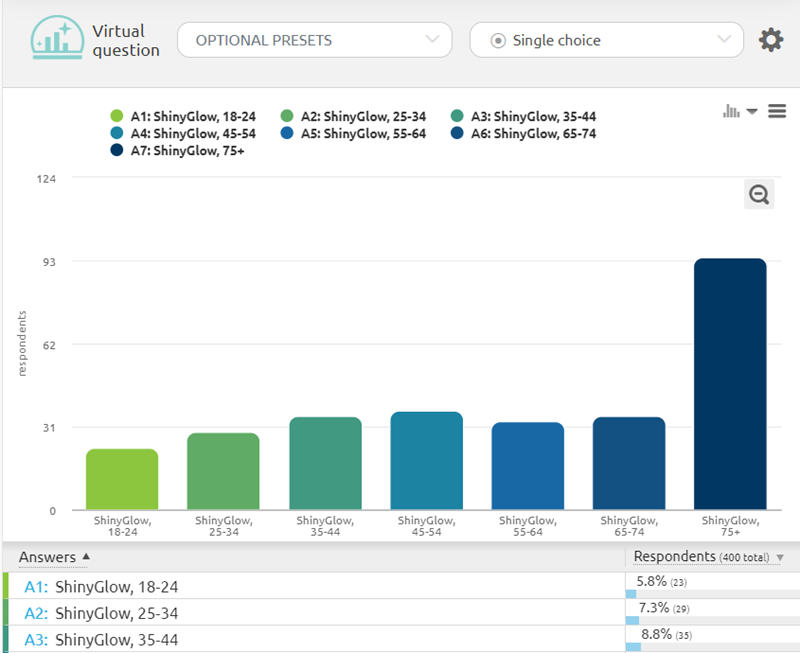
Task: Open the settings gear icon
Action: click(770, 41)
